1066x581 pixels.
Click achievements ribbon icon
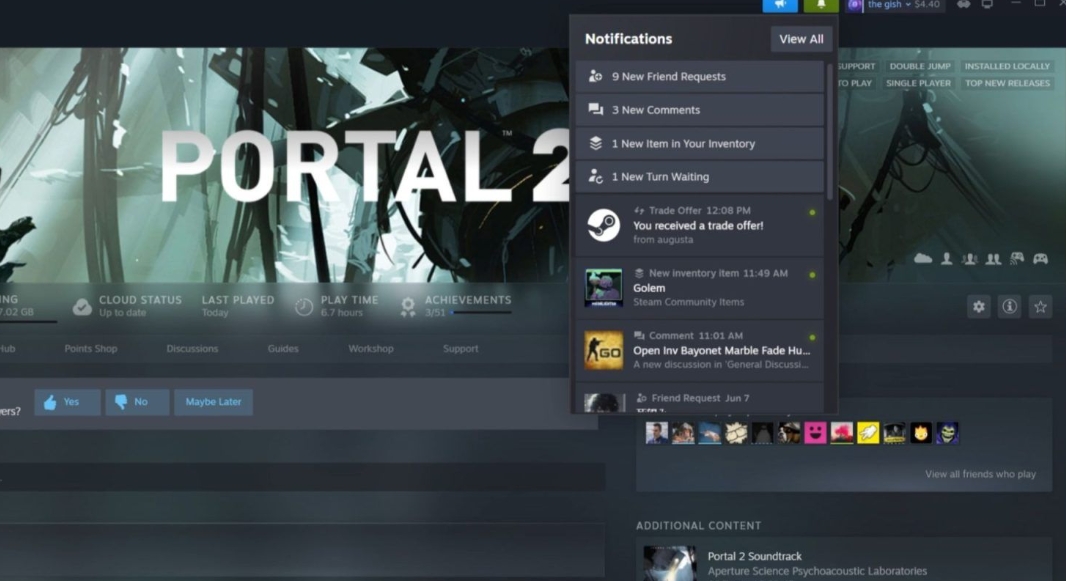[x=408, y=307]
